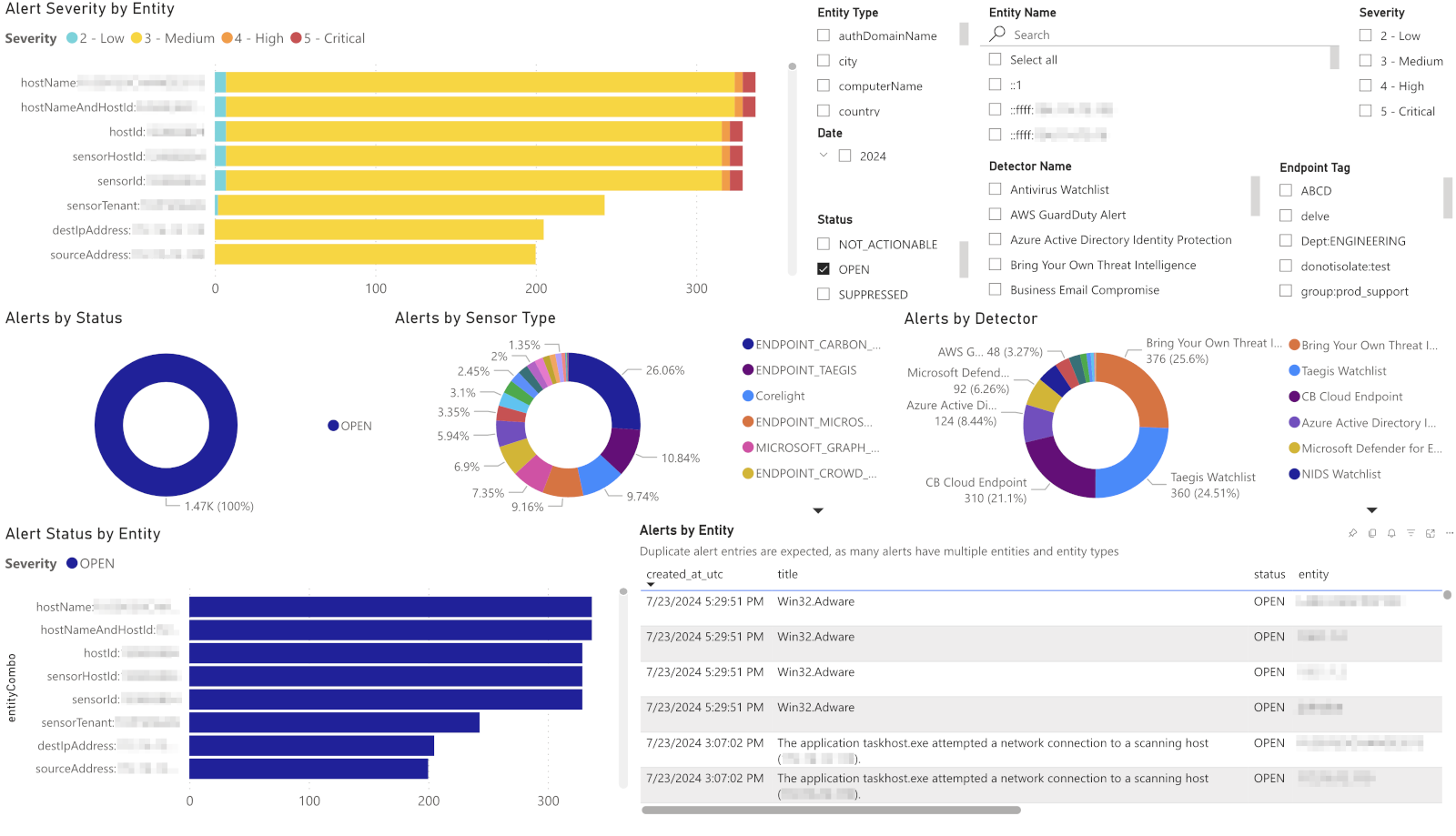This screenshot has height=836, width=1456.
Task: Click the 5 - Critical severity legend swatch
Action: 296,38
